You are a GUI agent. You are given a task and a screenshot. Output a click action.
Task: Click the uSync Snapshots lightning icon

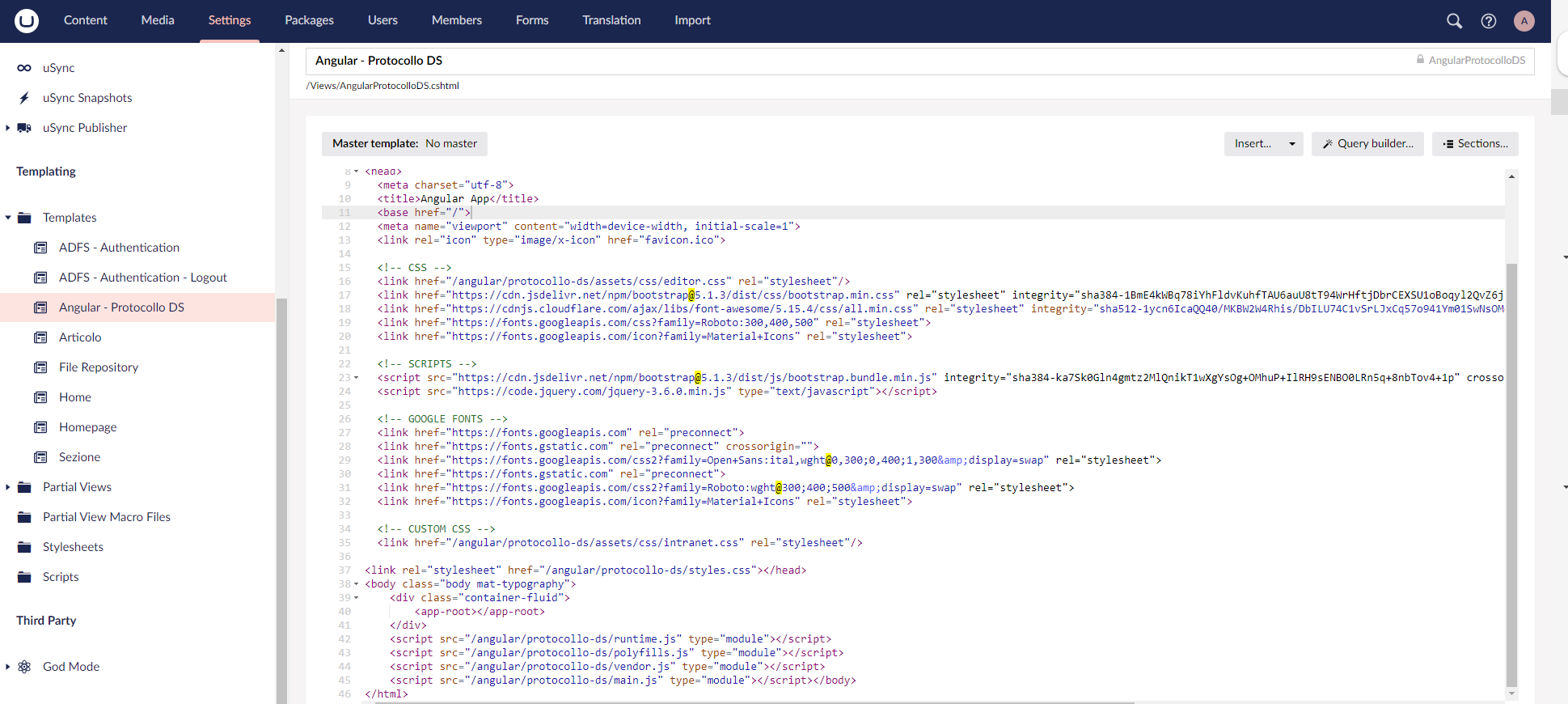[x=24, y=98]
